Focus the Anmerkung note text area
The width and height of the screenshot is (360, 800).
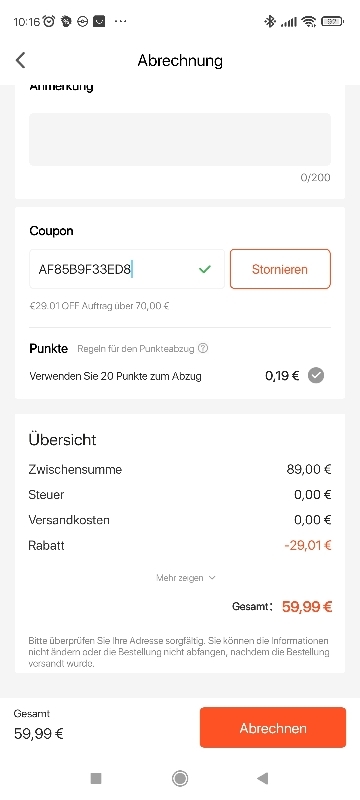pos(180,139)
